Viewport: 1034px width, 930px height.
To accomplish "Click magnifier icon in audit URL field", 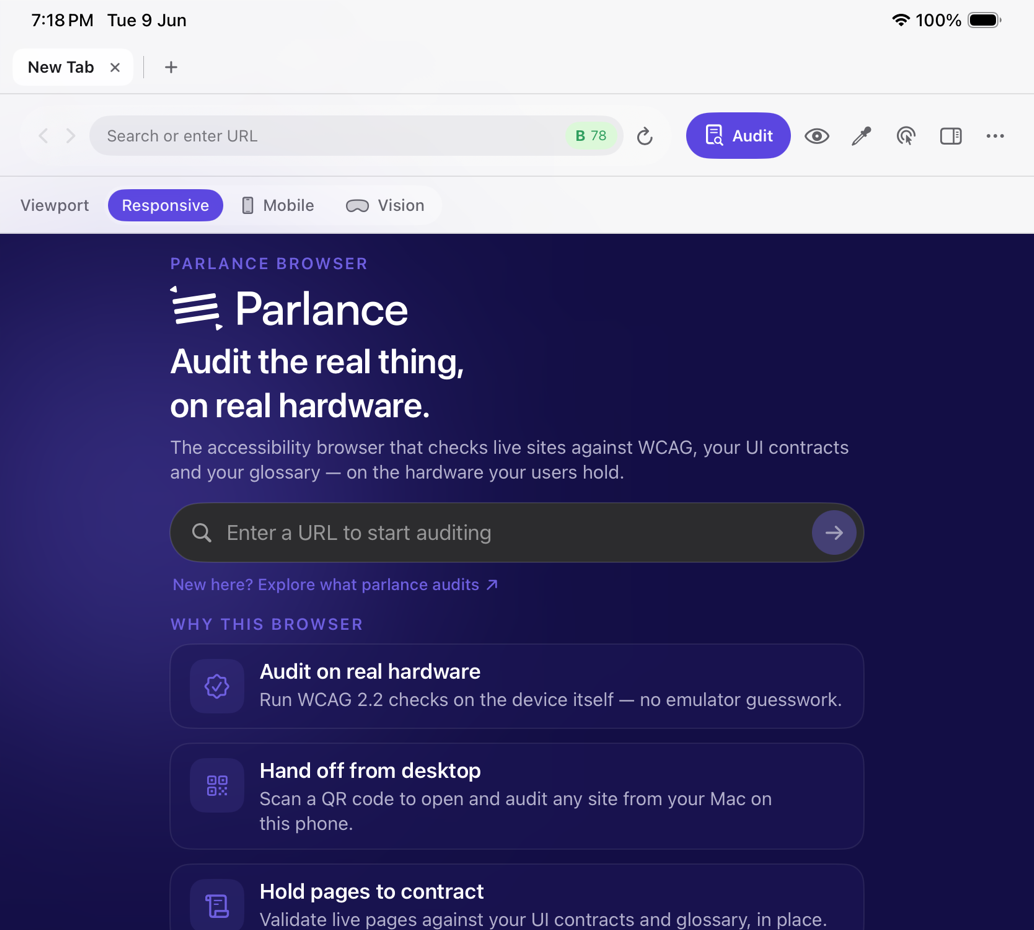I will pos(202,532).
